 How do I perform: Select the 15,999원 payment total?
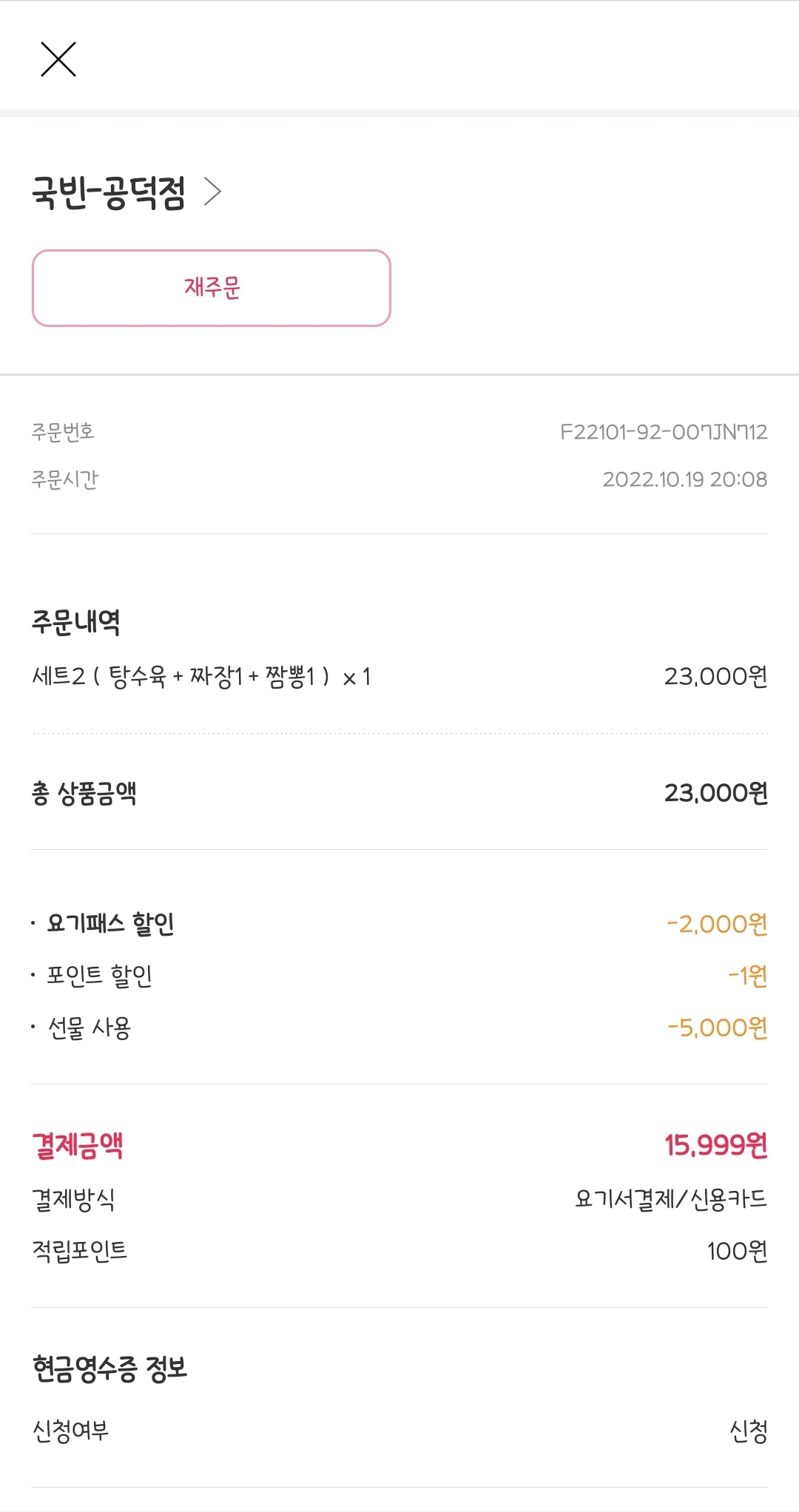click(x=715, y=1145)
